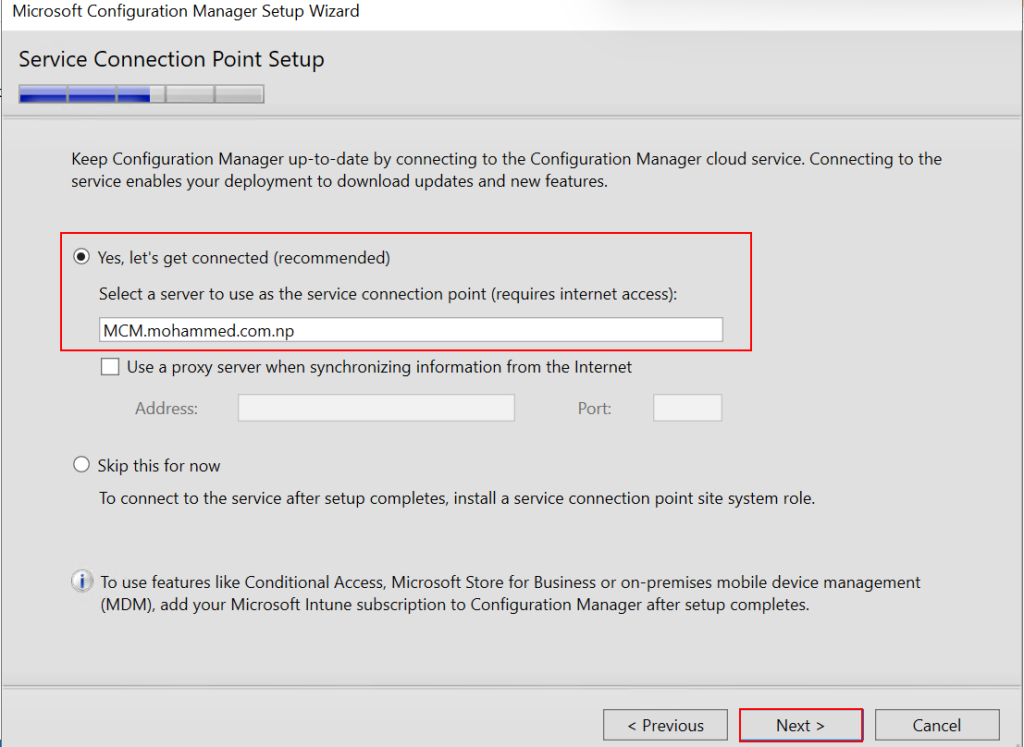Click the empty last segment of progress bar
The width and height of the screenshot is (1024, 747).
pyautogui.click(x=240, y=95)
